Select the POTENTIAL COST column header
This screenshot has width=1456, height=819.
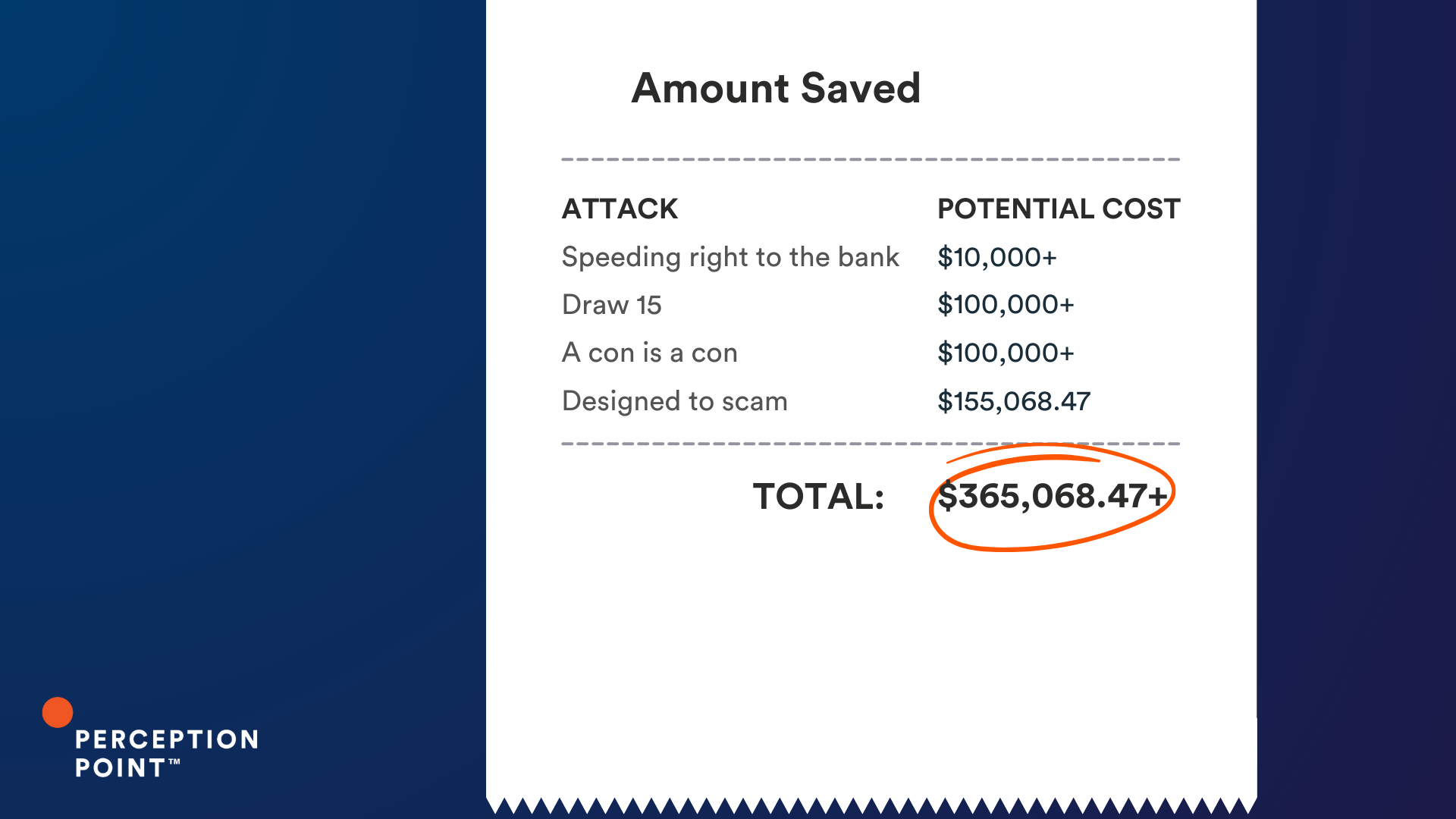point(1059,209)
